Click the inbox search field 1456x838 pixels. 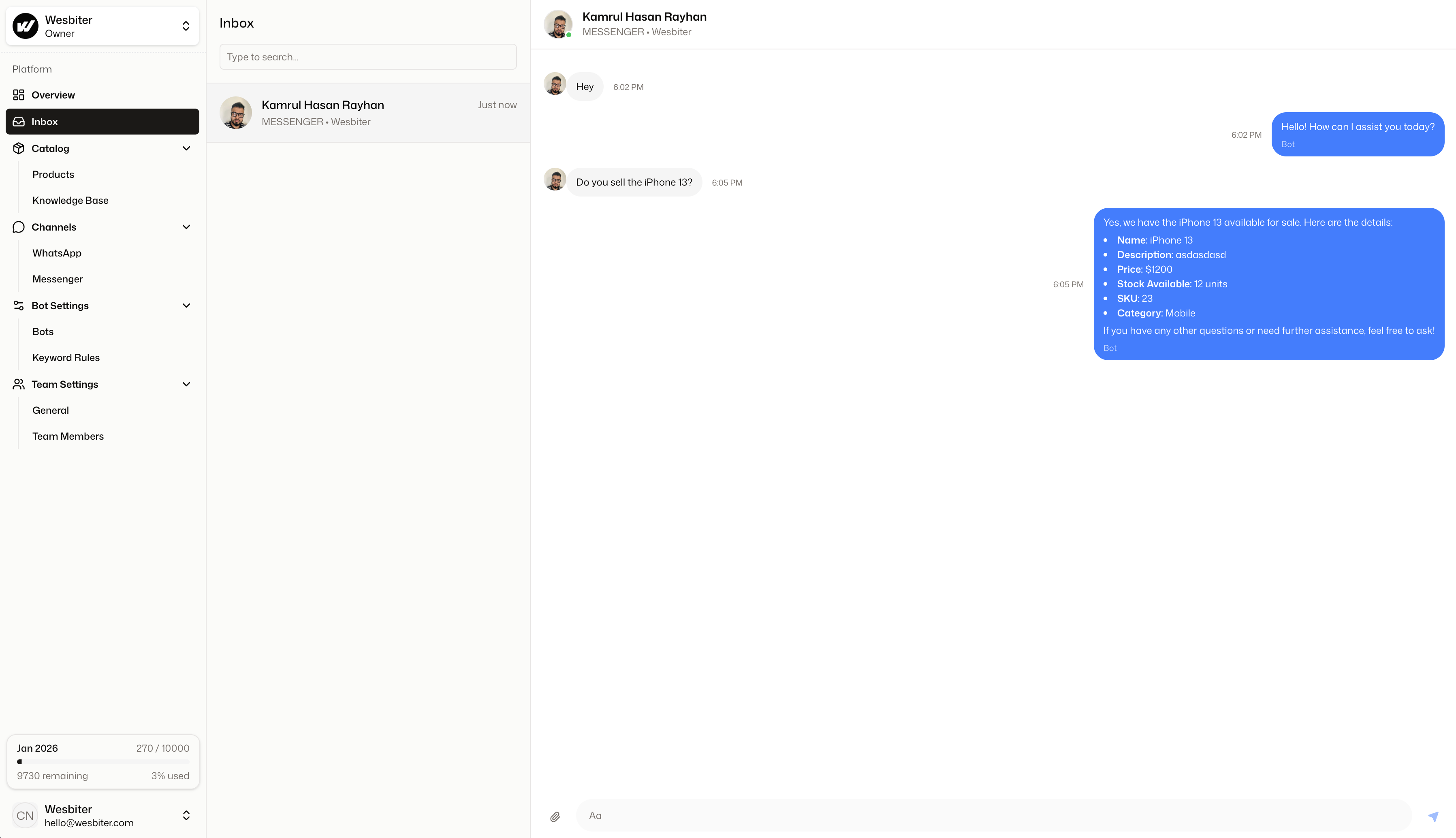[367, 57]
